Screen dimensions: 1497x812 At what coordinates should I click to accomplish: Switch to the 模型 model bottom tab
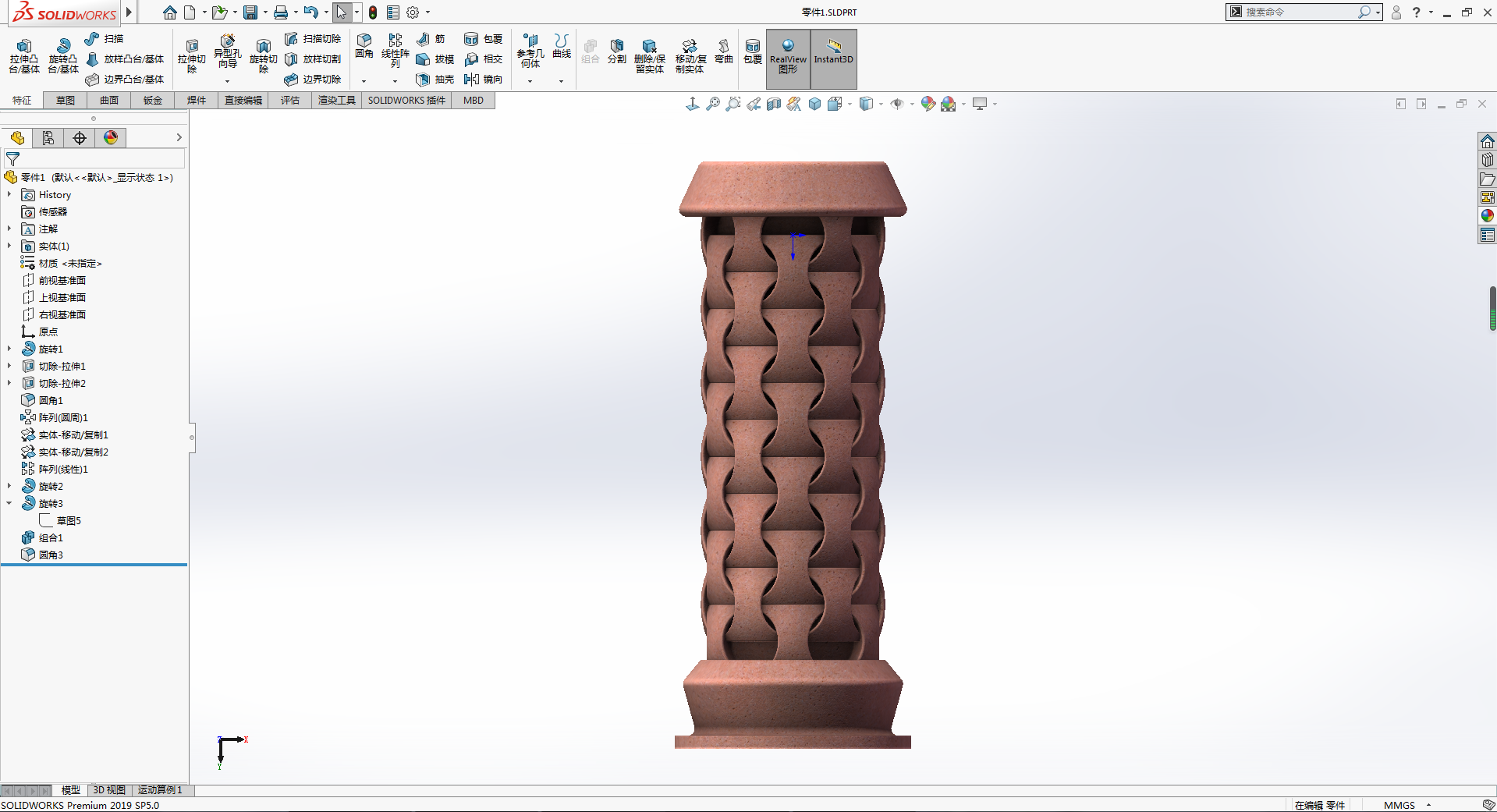coord(71,790)
